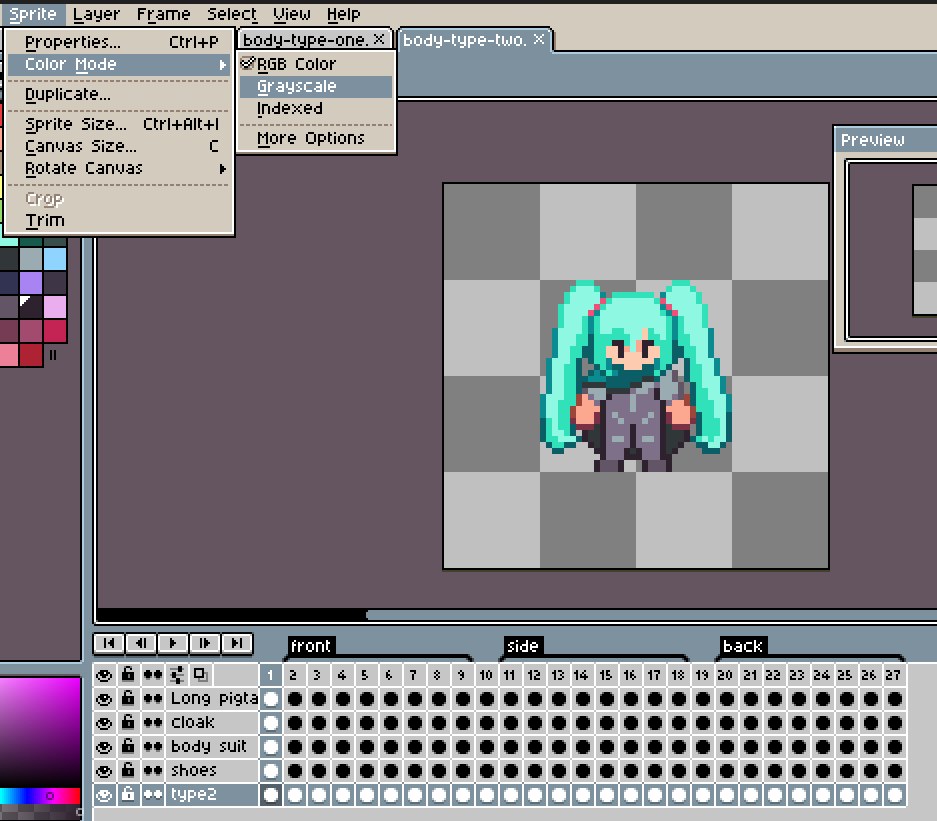Open timeline settings icon in header

click(177, 675)
